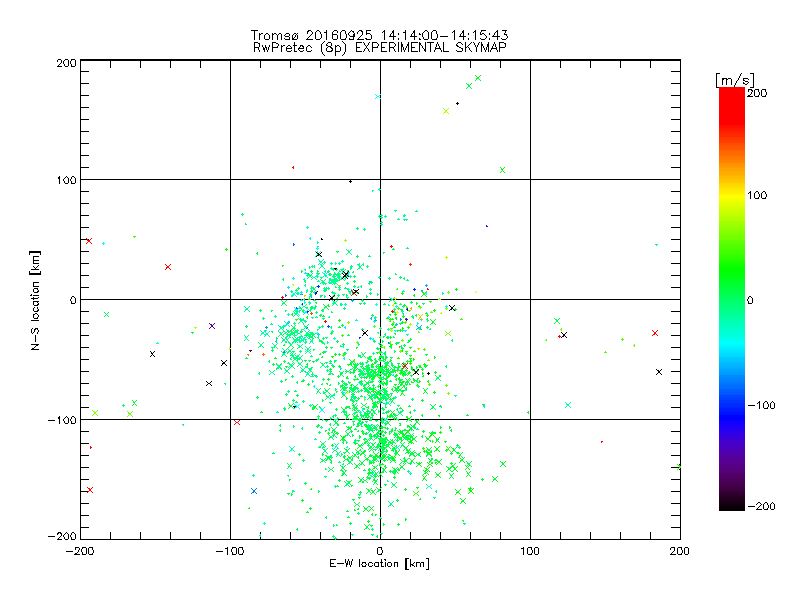Image resolution: width=800 pixels, height=600 pixels.
Task: Click the colorbar scale label '0'
Action: pos(750,300)
